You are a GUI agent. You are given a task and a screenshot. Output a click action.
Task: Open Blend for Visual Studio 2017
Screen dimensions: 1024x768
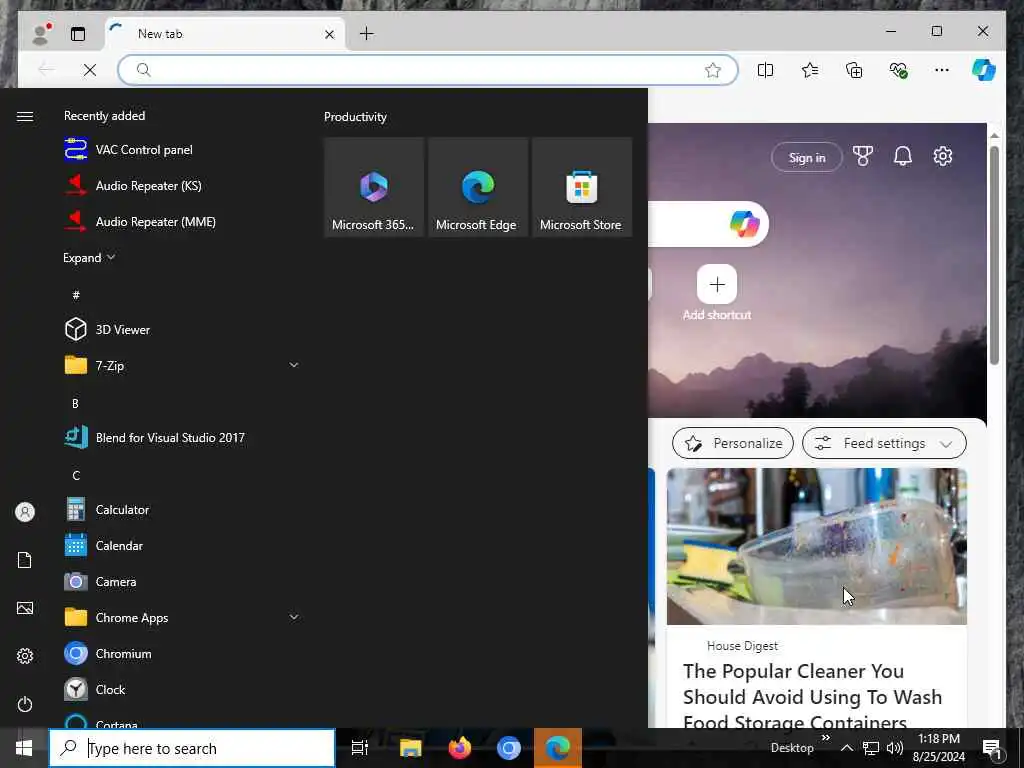click(x=182, y=438)
